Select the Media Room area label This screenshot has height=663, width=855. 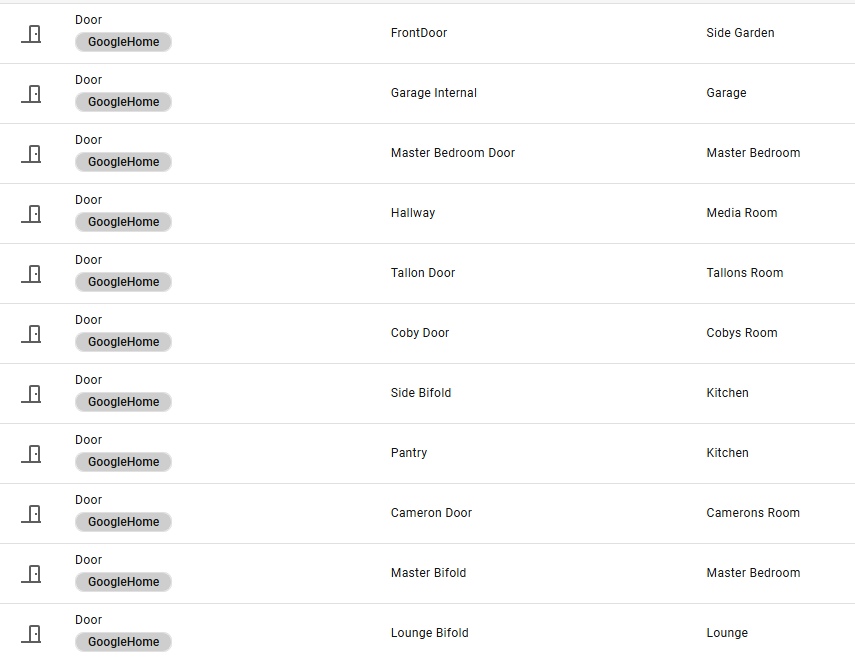click(x=741, y=213)
